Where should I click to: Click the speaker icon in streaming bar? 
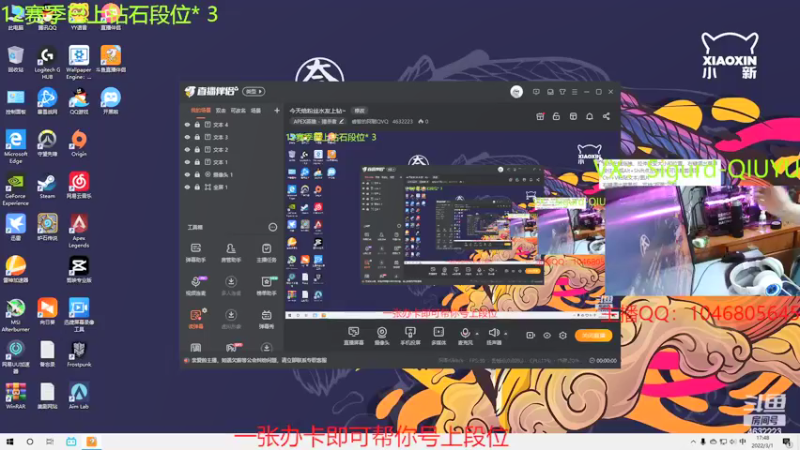point(493,333)
